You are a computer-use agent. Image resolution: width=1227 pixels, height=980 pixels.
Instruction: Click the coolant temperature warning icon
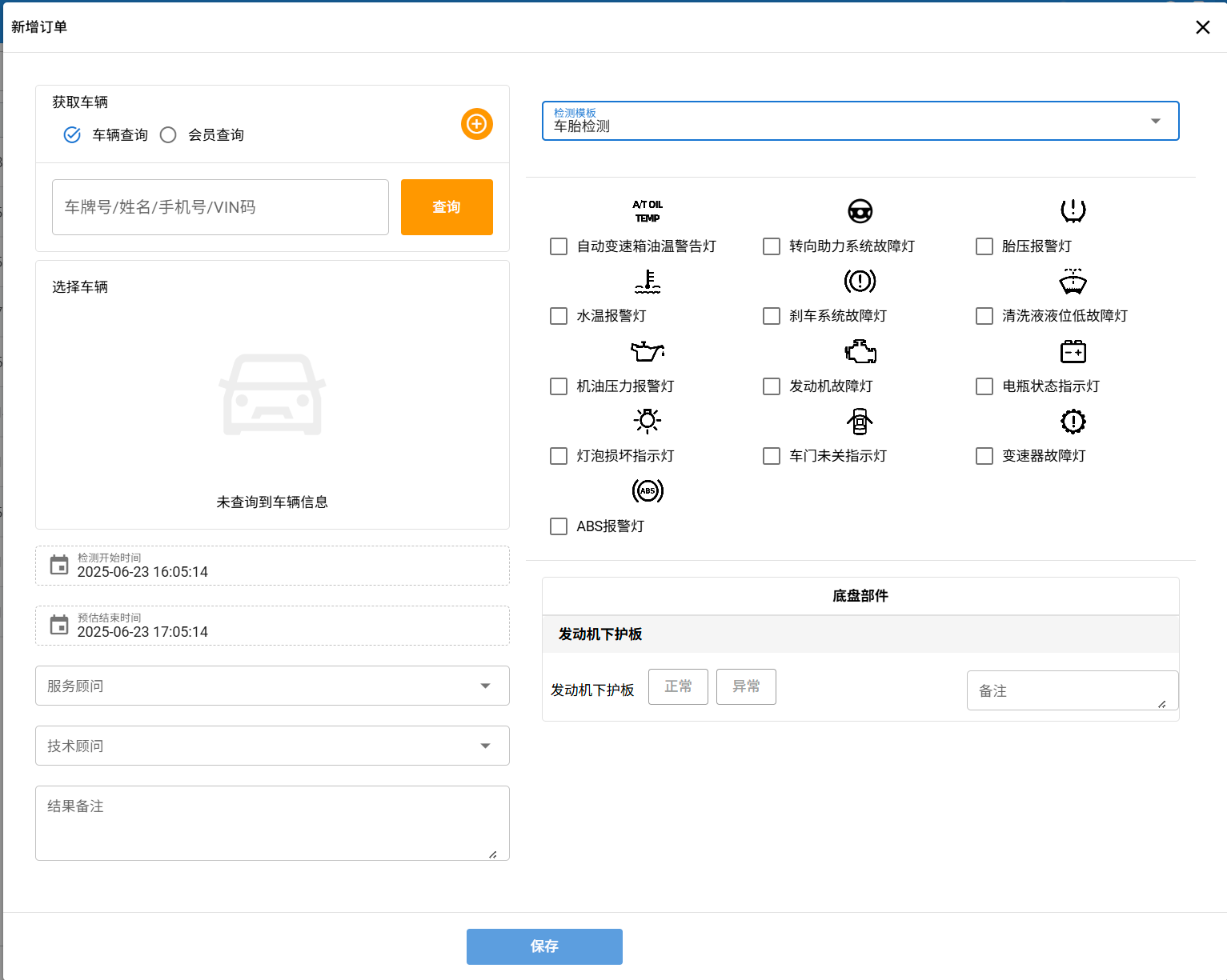tap(648, 281)
